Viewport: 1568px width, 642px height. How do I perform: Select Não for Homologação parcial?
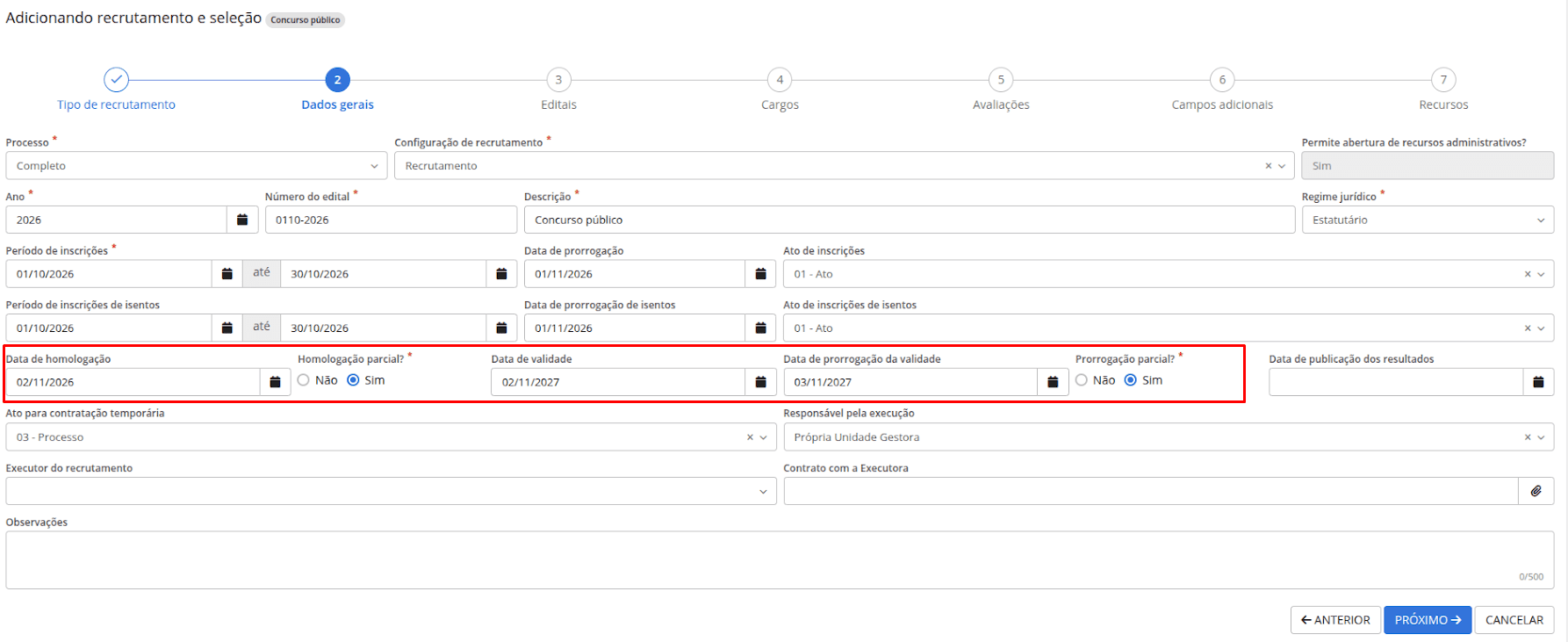tap(304, 380)
